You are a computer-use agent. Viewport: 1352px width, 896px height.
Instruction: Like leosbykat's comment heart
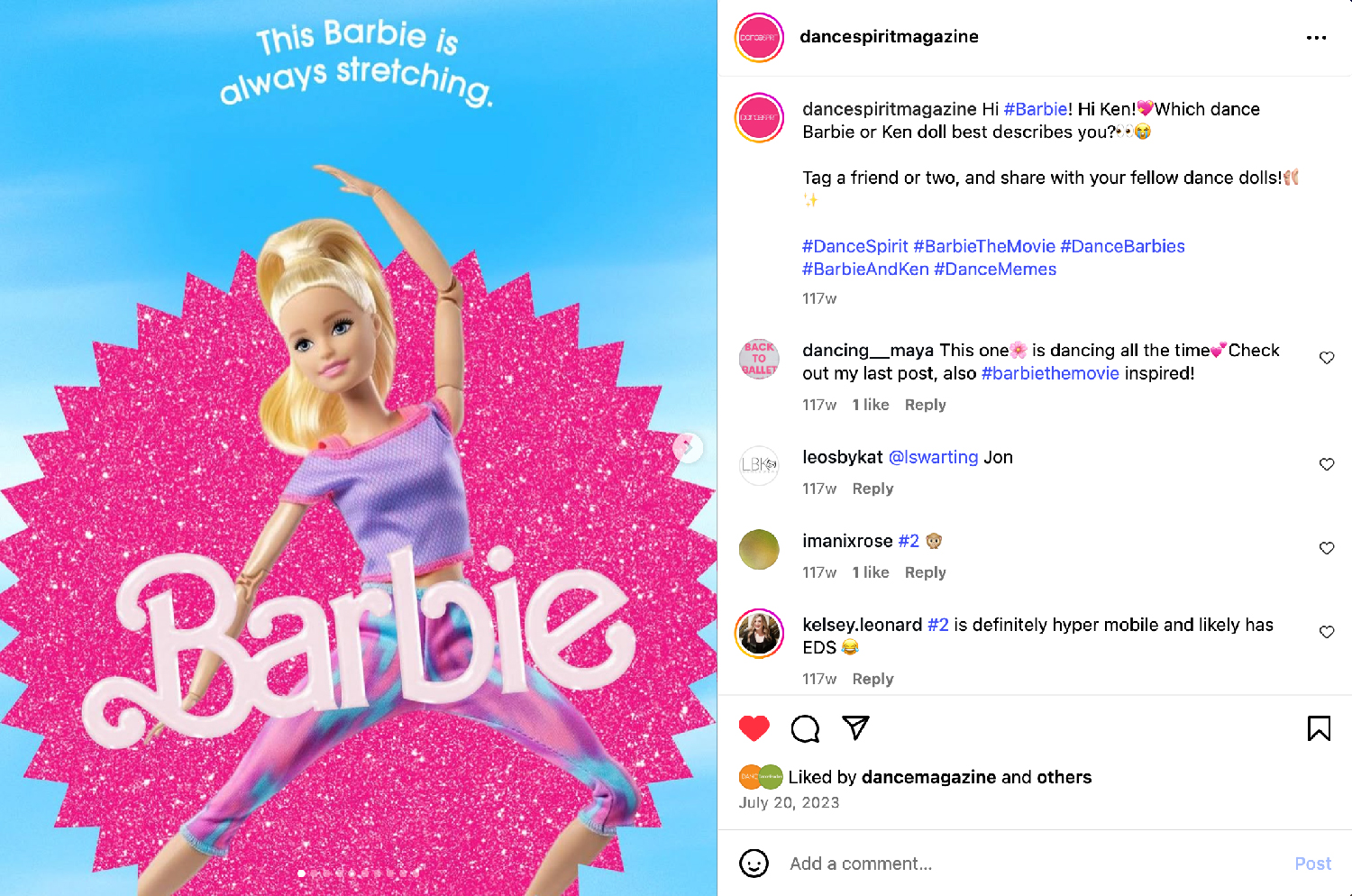(1327, 464)
